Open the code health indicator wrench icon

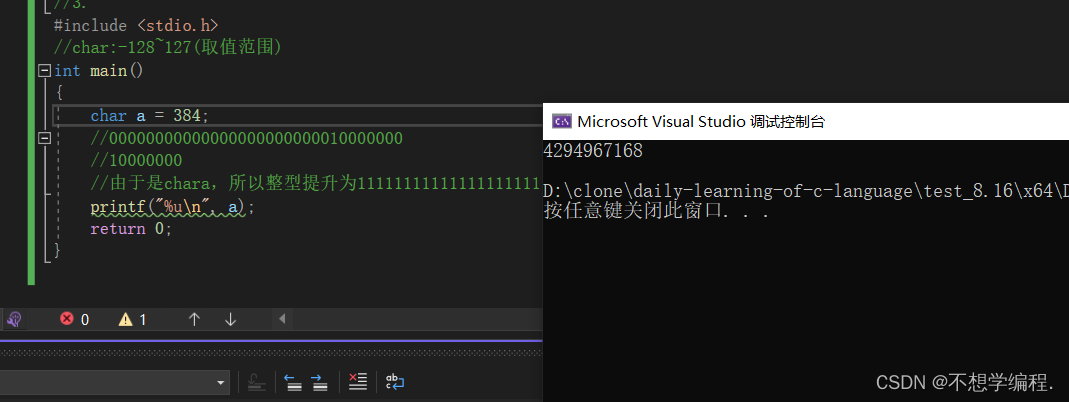(x=14, y=318)
